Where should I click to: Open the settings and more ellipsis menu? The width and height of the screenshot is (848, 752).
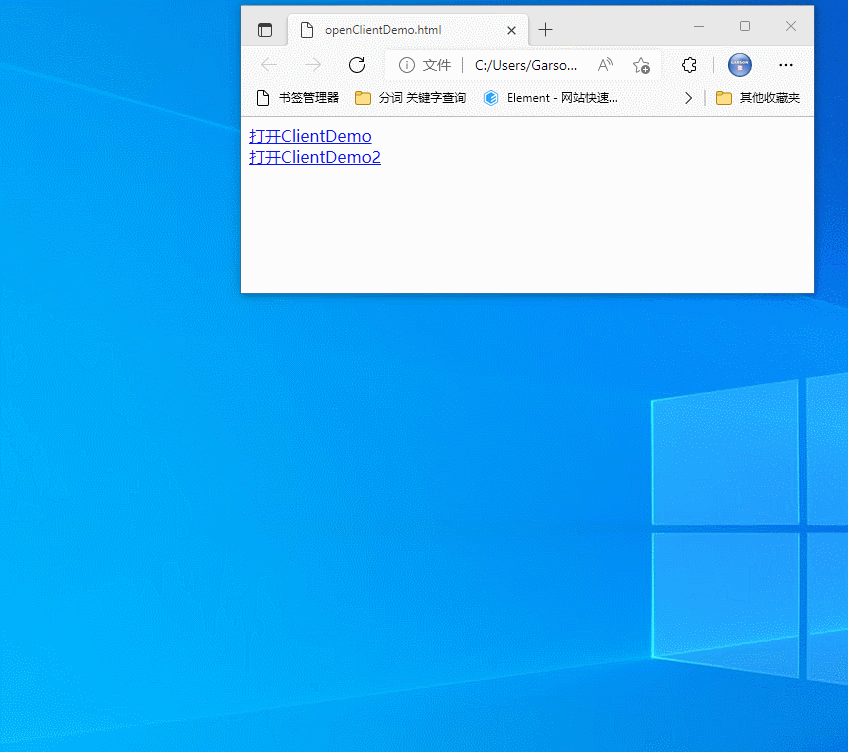[x=786, y=65]
